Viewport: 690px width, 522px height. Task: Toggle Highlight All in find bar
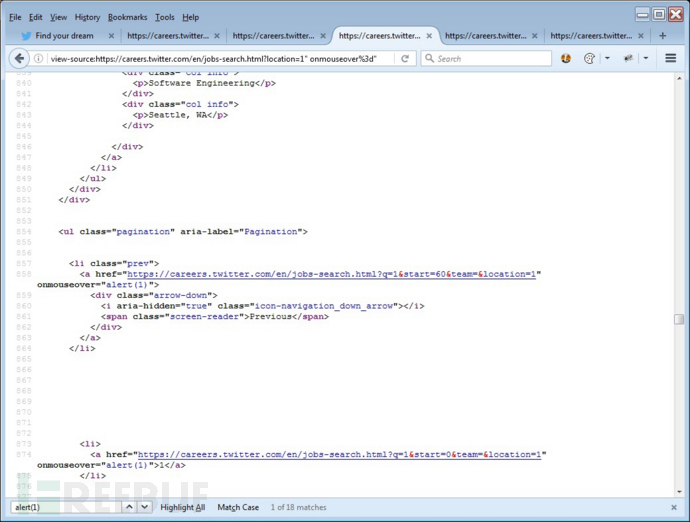click(x=183, y=507)
